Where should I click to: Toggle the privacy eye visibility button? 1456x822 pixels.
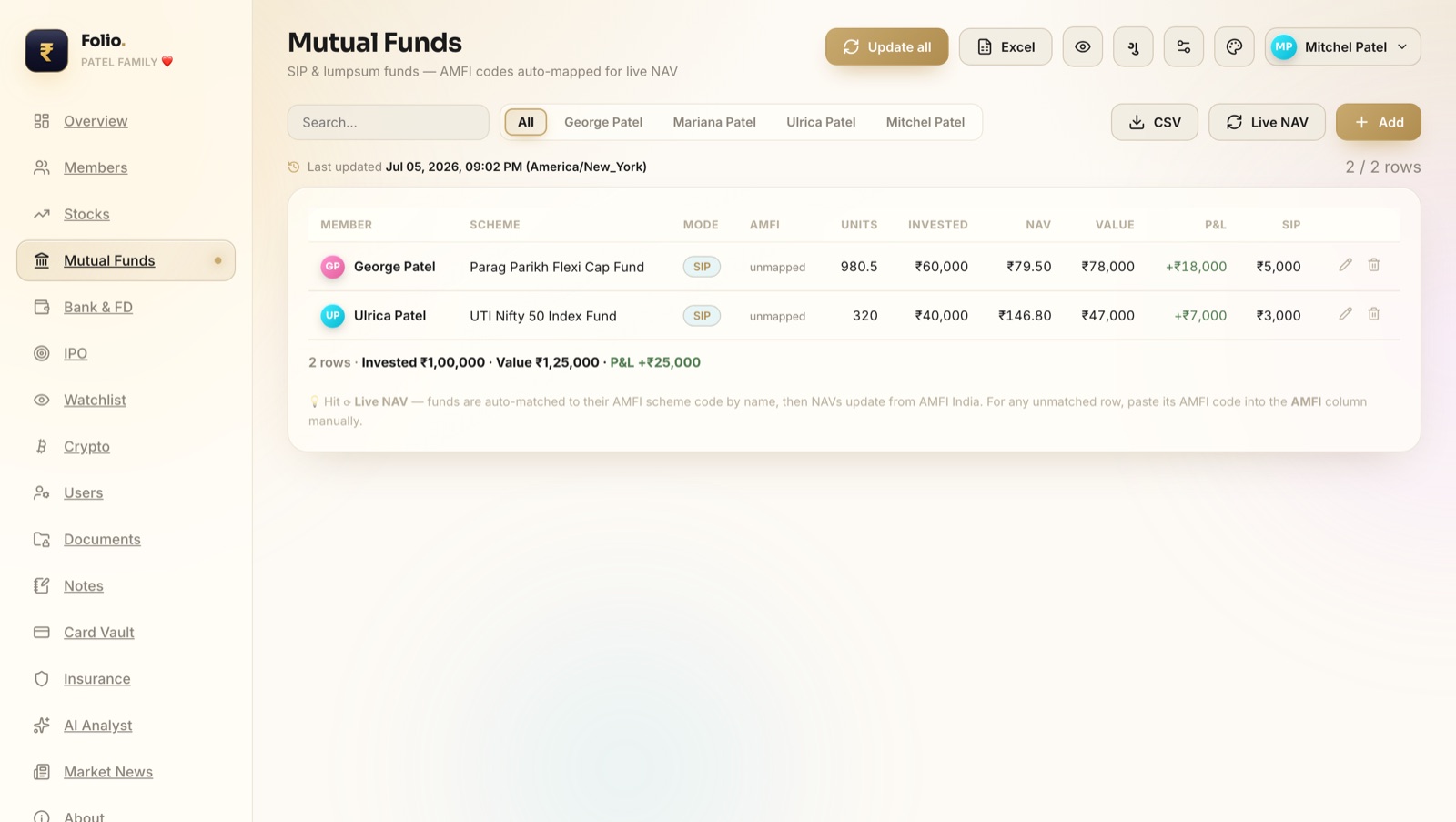pos(1083,46)
